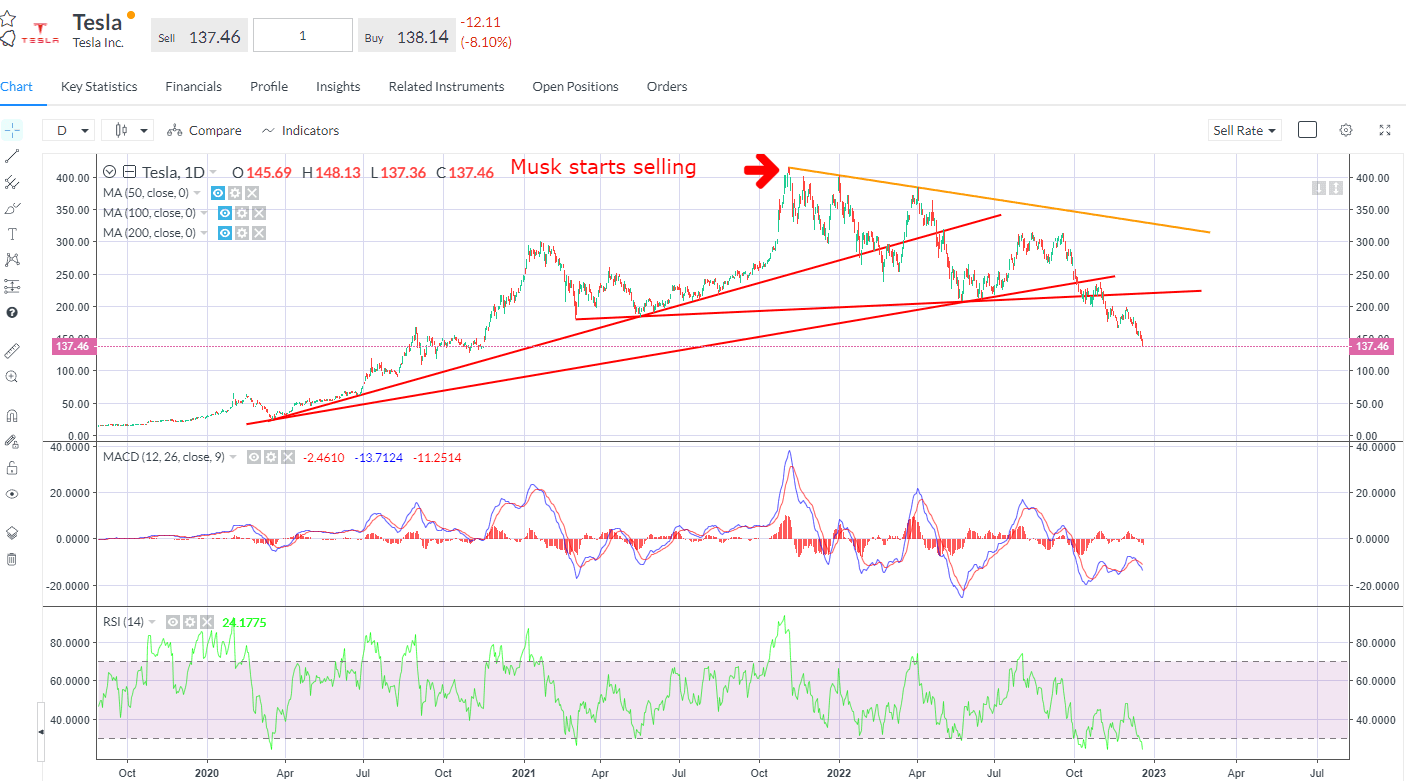
Task: Select the crosshair cursor tool
Action: click(x=12, y=130)
